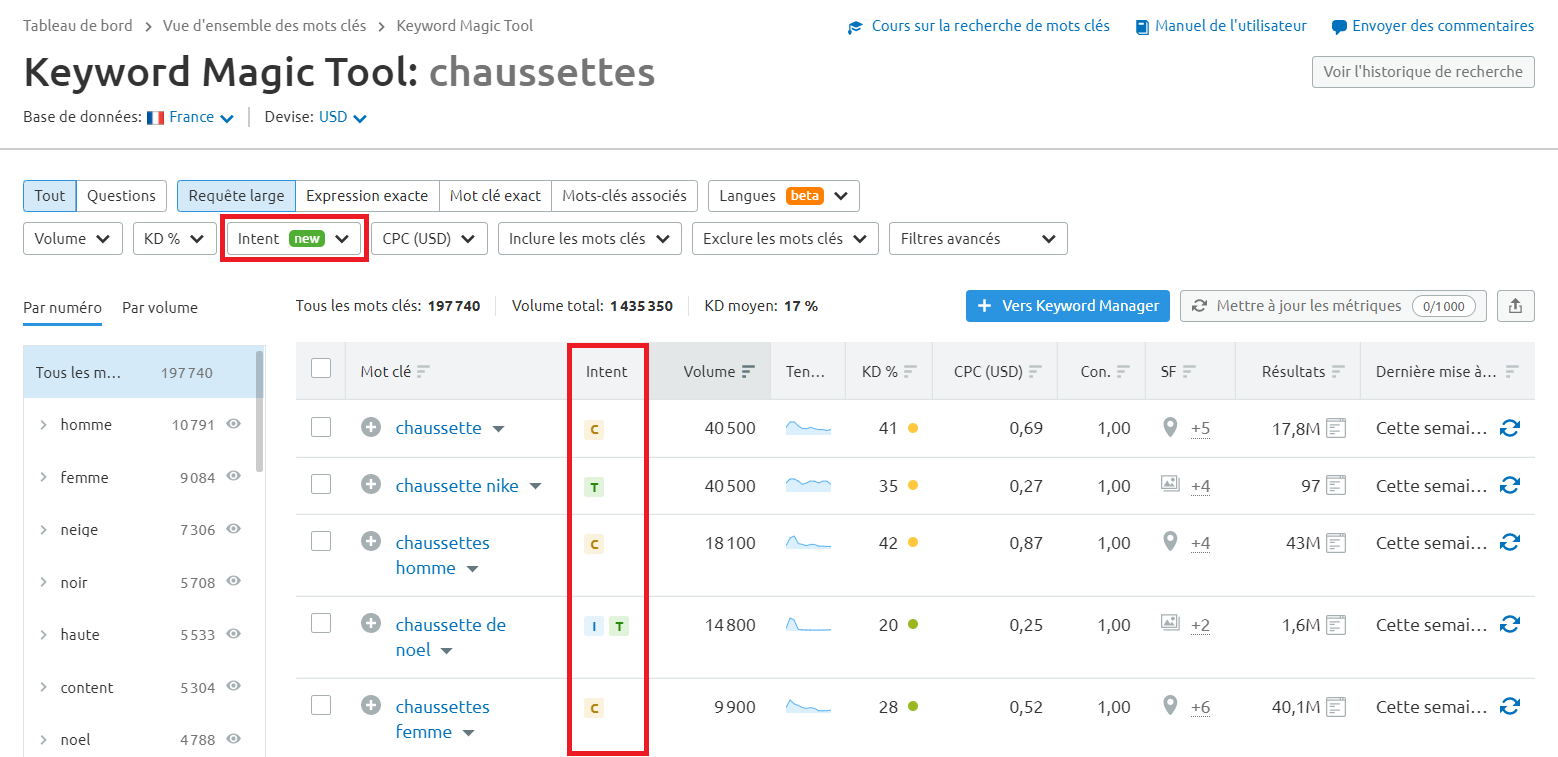
Task: Click the feedback speech bubble icon
Action: pyautogui.click(x=1339, y=26)
